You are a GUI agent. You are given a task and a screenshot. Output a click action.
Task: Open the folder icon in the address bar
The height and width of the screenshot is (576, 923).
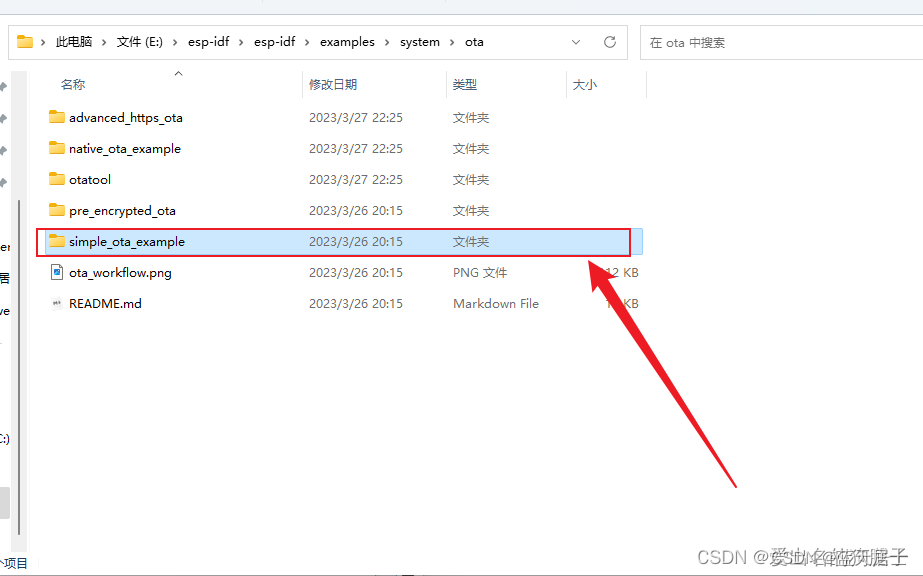point(27,42)
